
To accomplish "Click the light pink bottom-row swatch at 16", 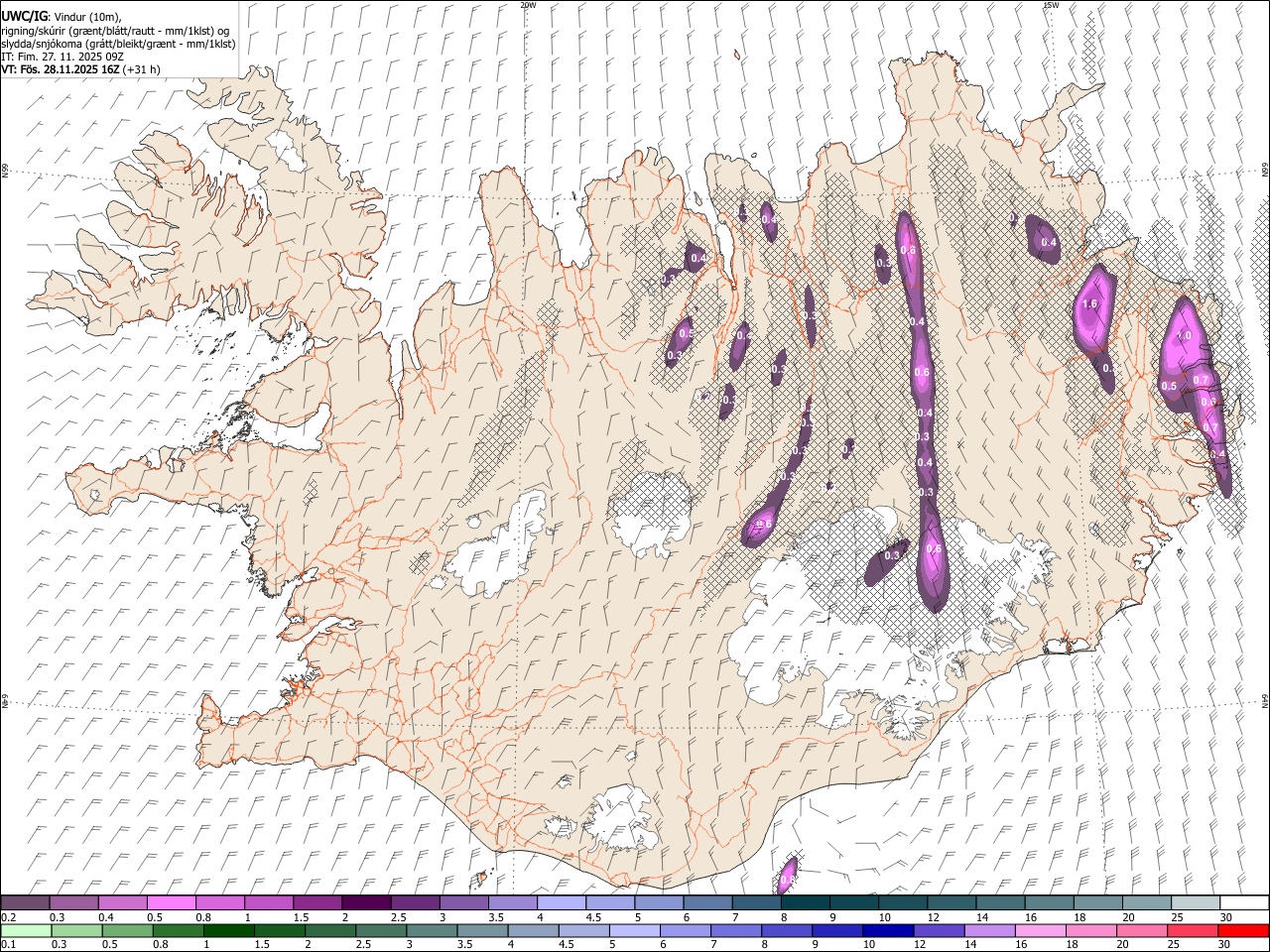I will tap(1041, 931).
